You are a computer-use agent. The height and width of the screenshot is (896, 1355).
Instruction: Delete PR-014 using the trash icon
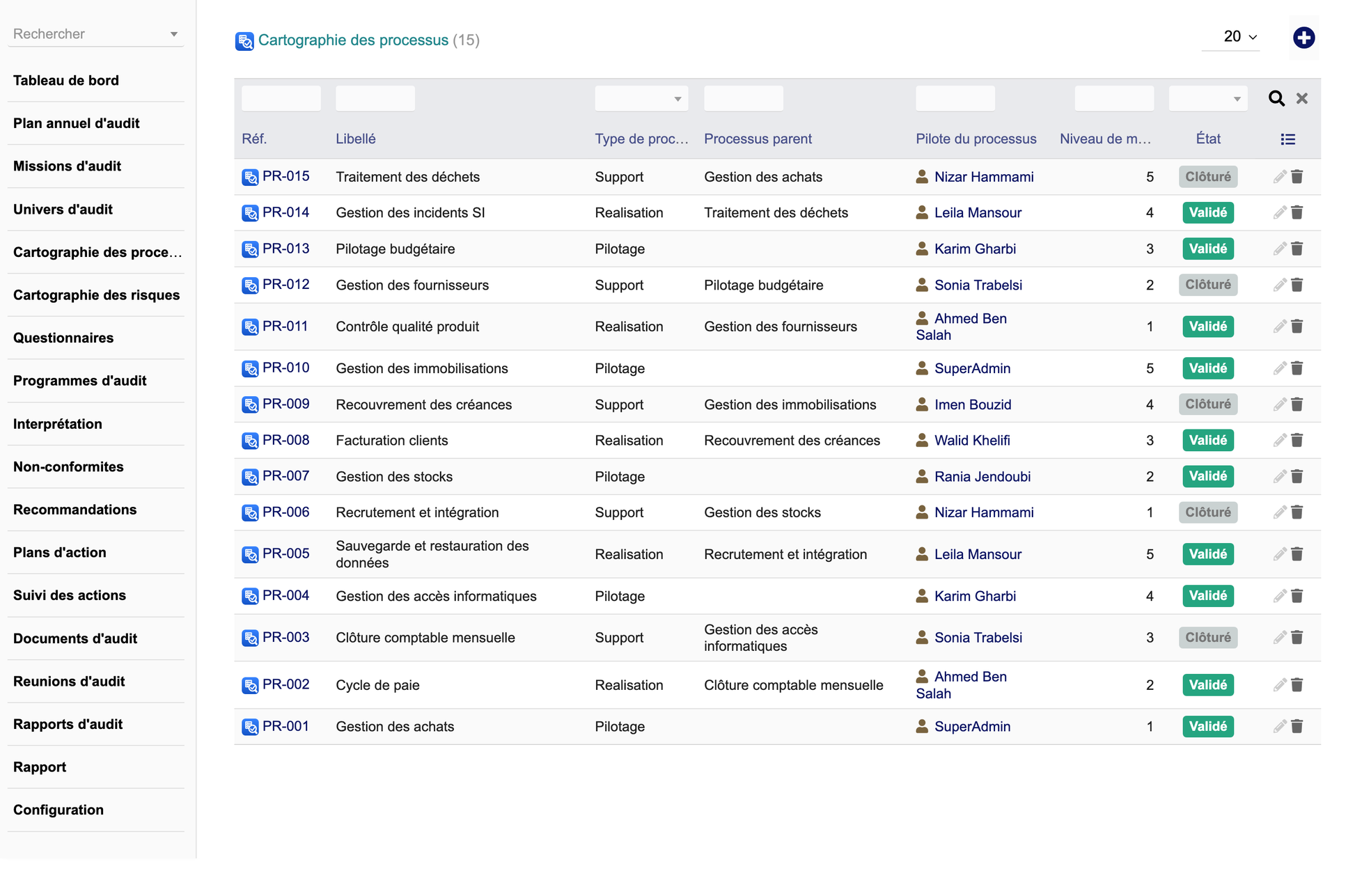click(1297, 212)
